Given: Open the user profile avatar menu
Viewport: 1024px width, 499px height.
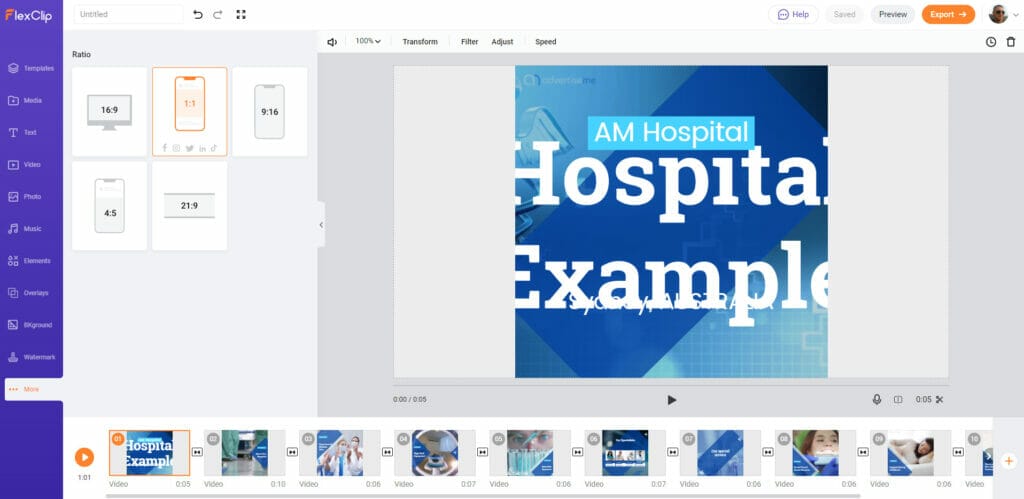Looking at the screenshot, I should (1003, 14).
